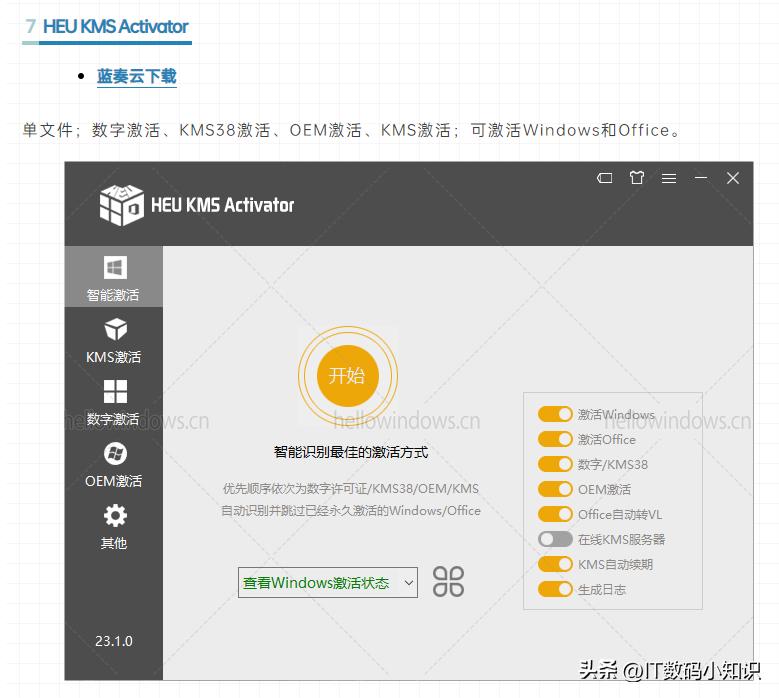Expand the 查看Windows激活状态 dropdown
The image size is (779, 698).
(x=327, y=582)
